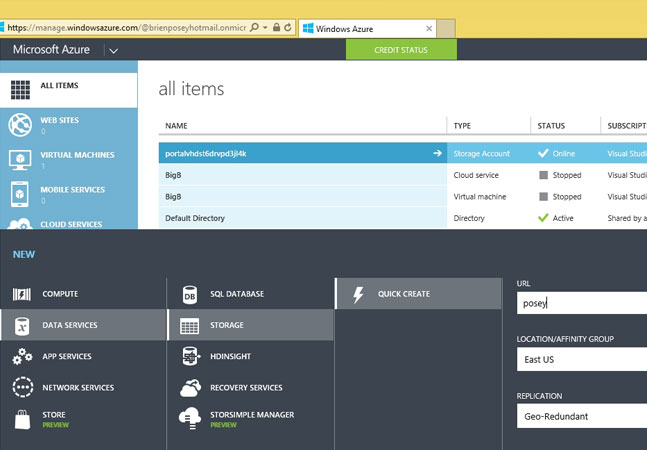The width and height of the screenshot is (647, 450).
Task: Click the HDInsight icon
Action: click(191, 356)
